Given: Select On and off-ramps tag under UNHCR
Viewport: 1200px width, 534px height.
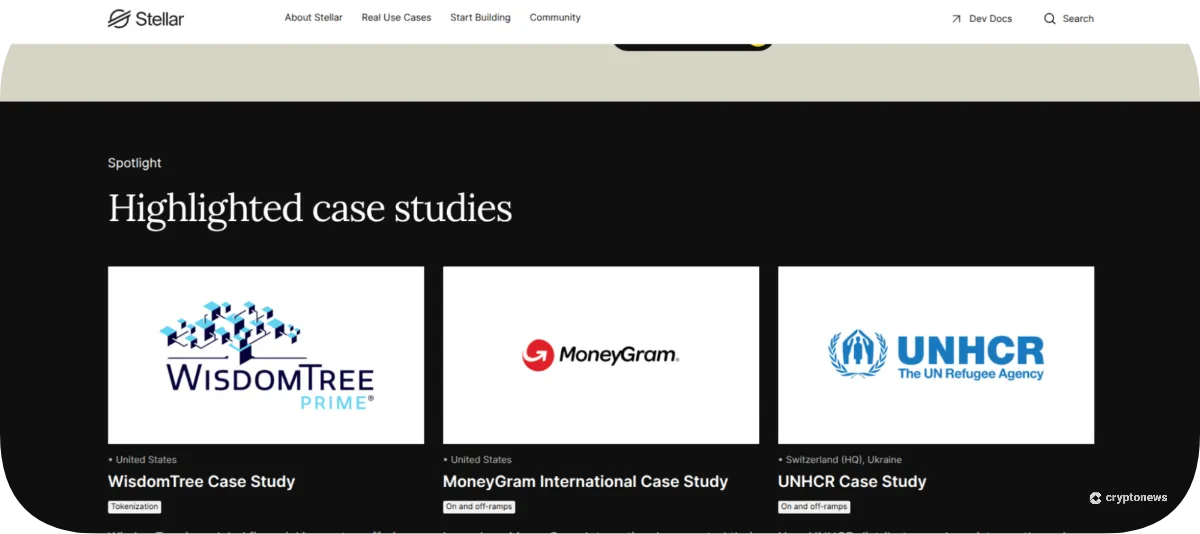Looking at the screenshot, I should [814, 507].
